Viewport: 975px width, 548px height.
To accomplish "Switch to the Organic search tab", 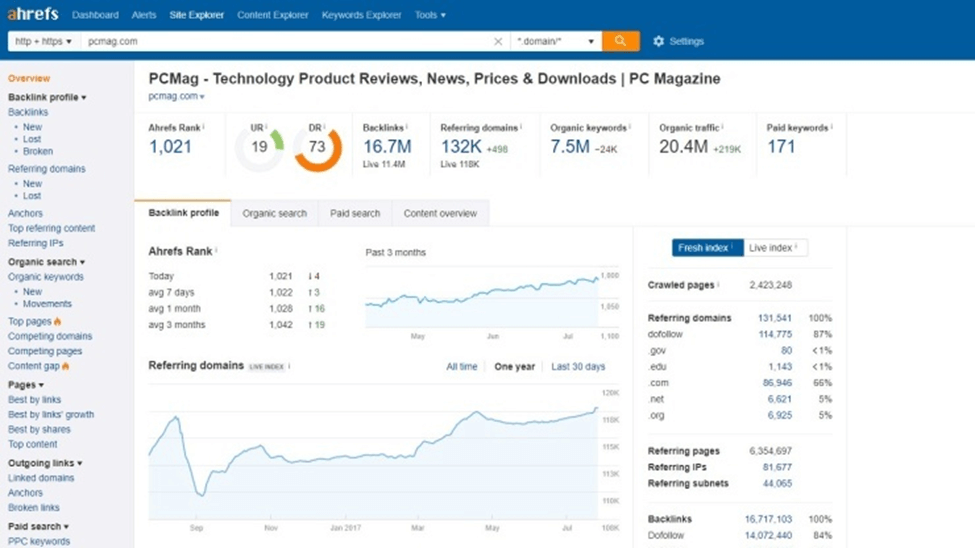I will [274, 213].
